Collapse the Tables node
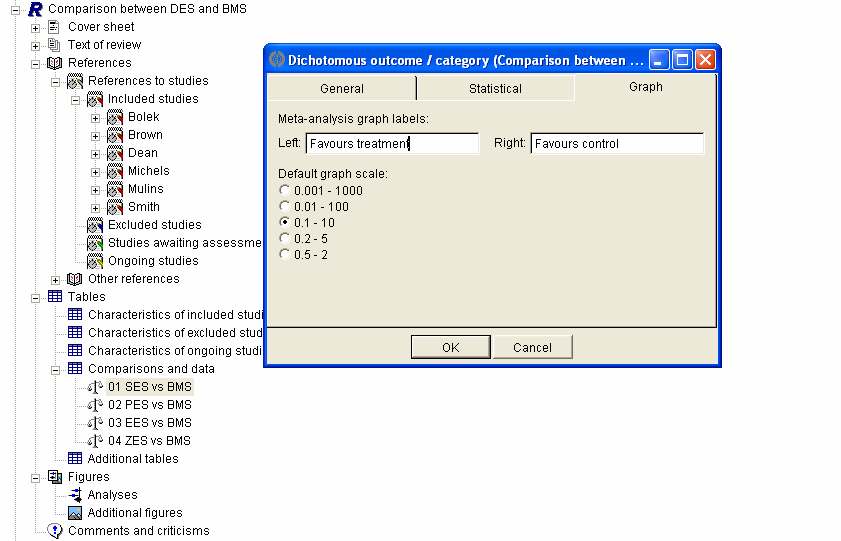841x541 pixels. 35,298
